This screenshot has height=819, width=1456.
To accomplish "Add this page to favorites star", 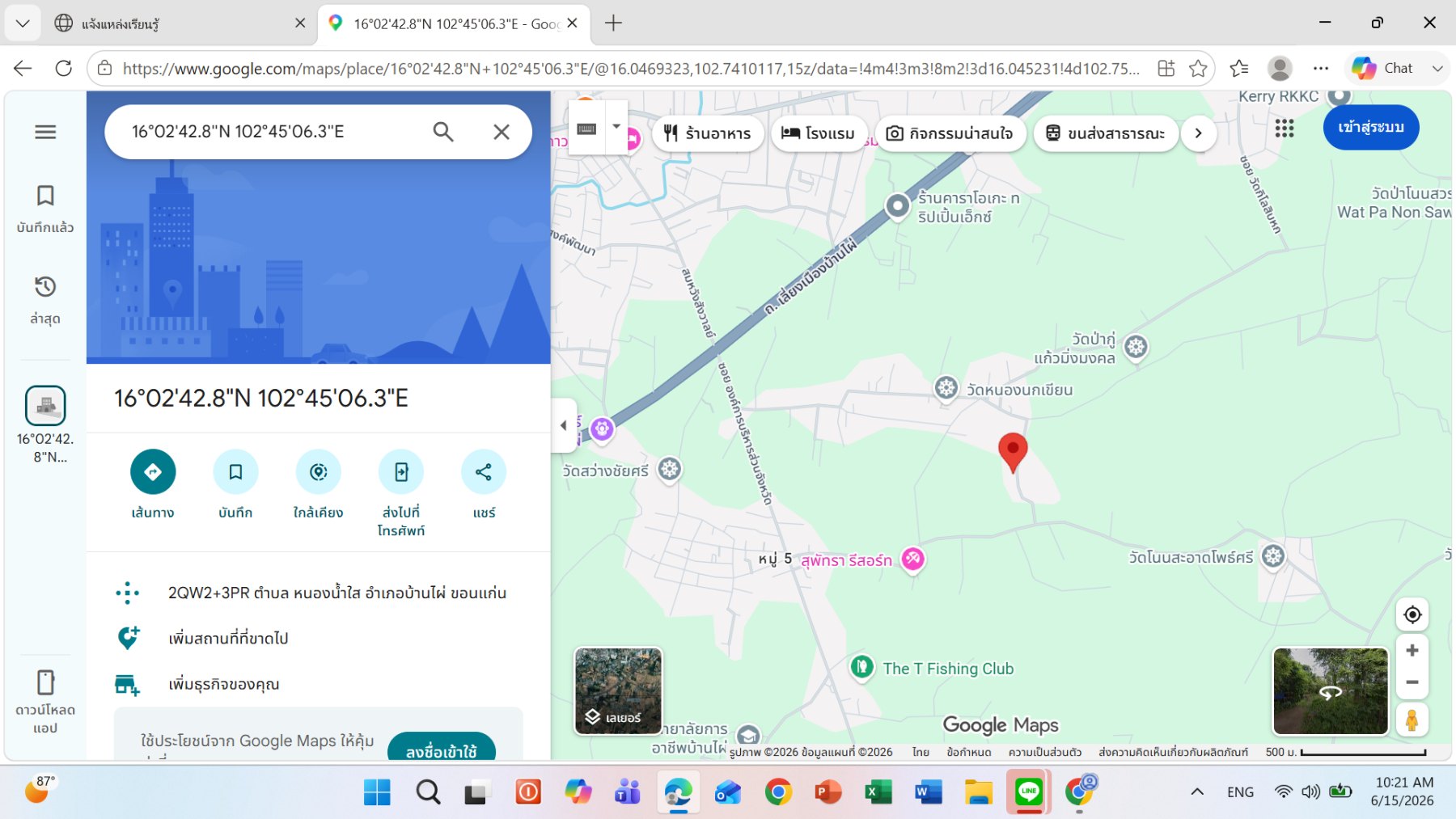I will 1198,69.
